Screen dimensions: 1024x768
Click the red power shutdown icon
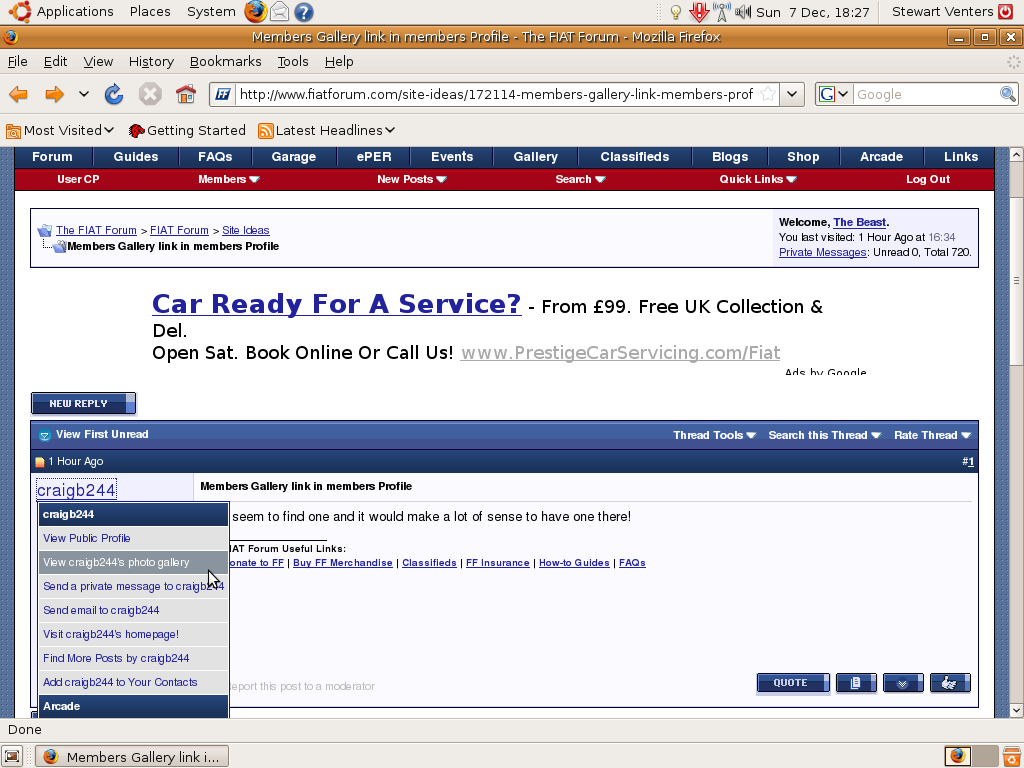click(1006, 12)
